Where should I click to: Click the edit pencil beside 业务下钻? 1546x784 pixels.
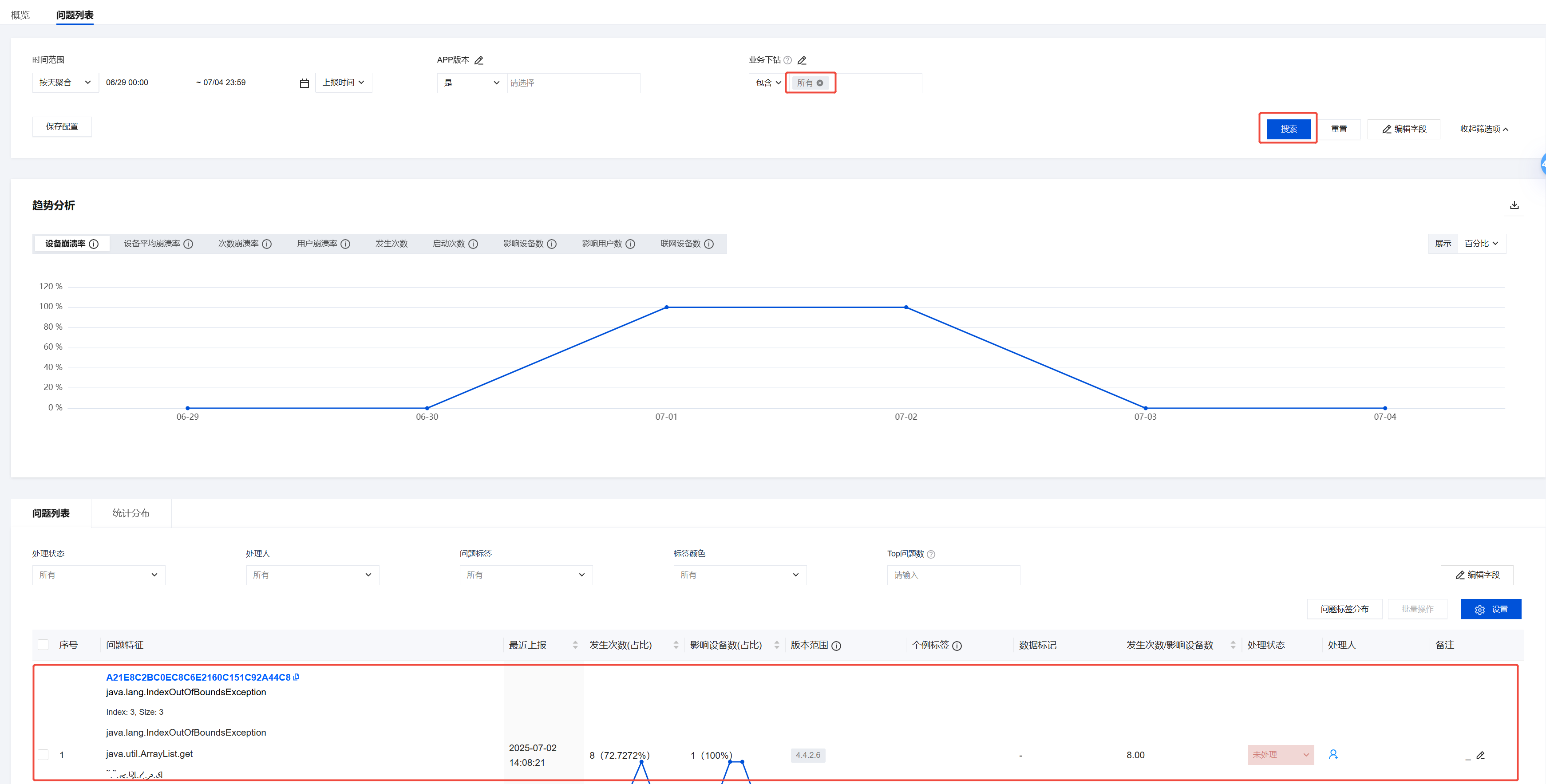[x=802, y=61]
